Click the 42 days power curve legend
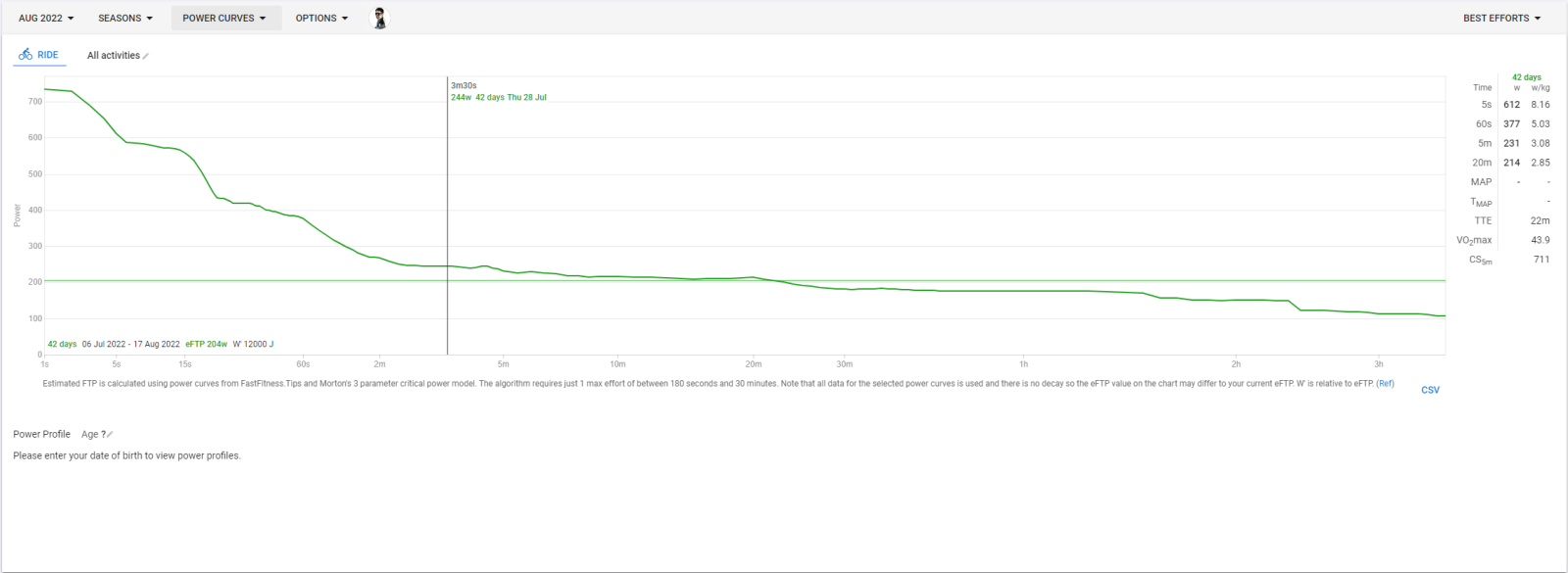 62,344
